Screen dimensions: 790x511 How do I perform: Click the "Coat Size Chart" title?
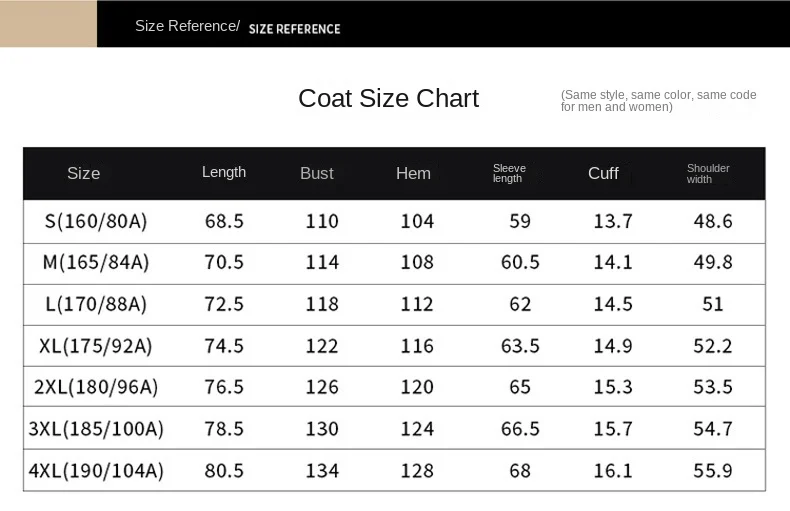pos(388,98)
